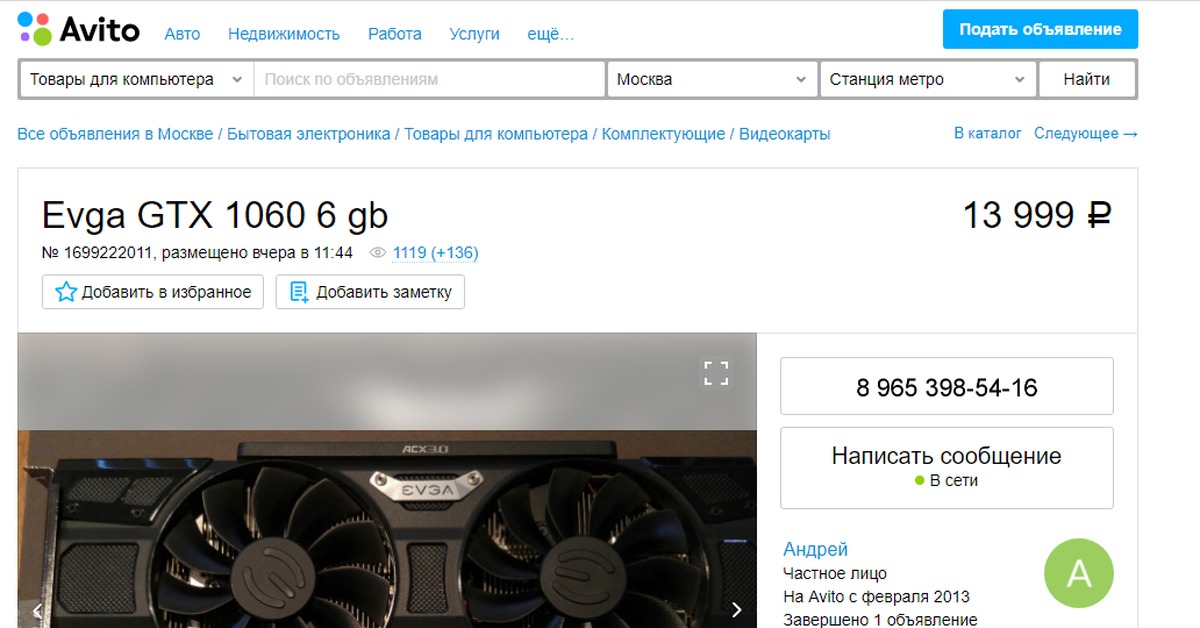This screenshot has width=1200, height=628.
Task: Click the text Частное лицо
Action: (x=835, y=574)
